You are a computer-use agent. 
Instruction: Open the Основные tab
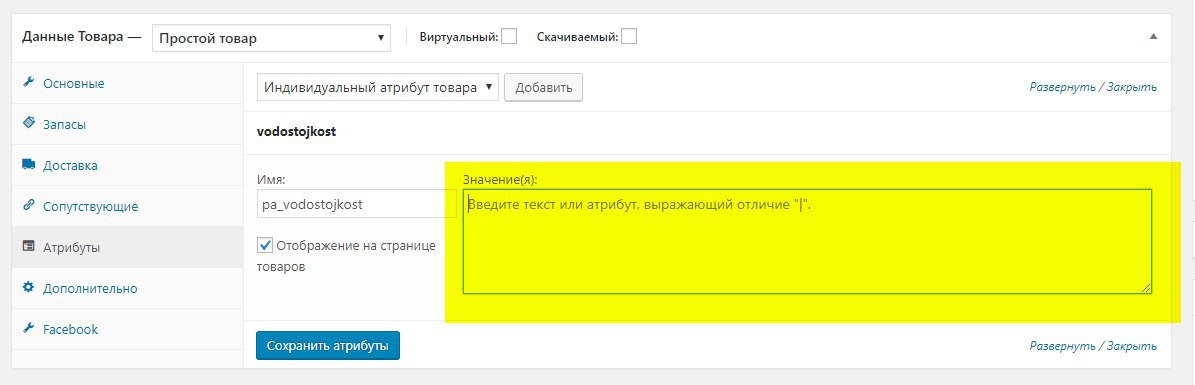coord(128,83)
